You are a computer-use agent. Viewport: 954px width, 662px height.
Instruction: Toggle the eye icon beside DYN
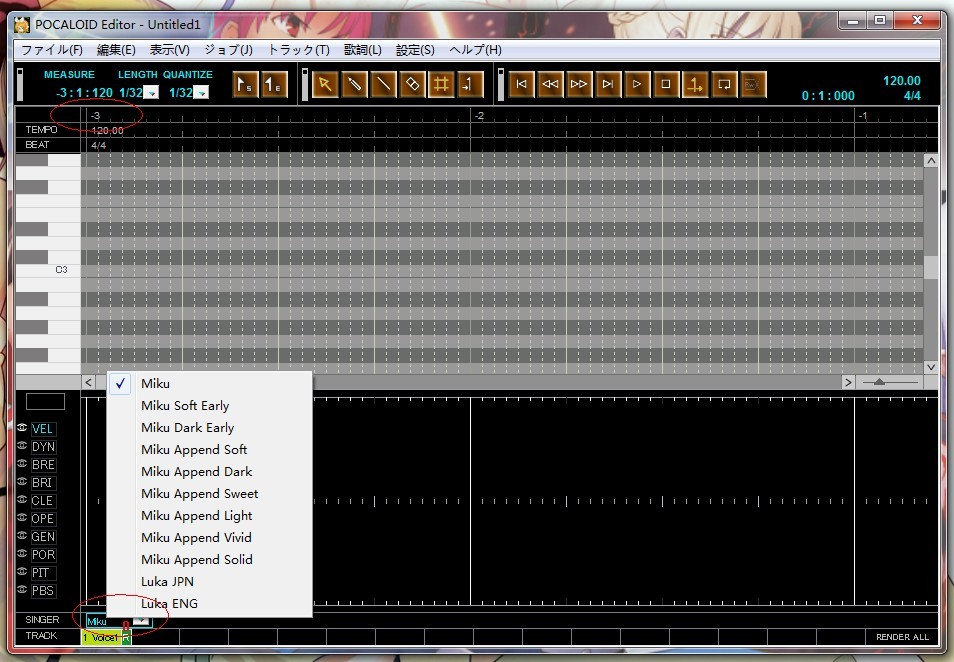(x=22, y=446)
